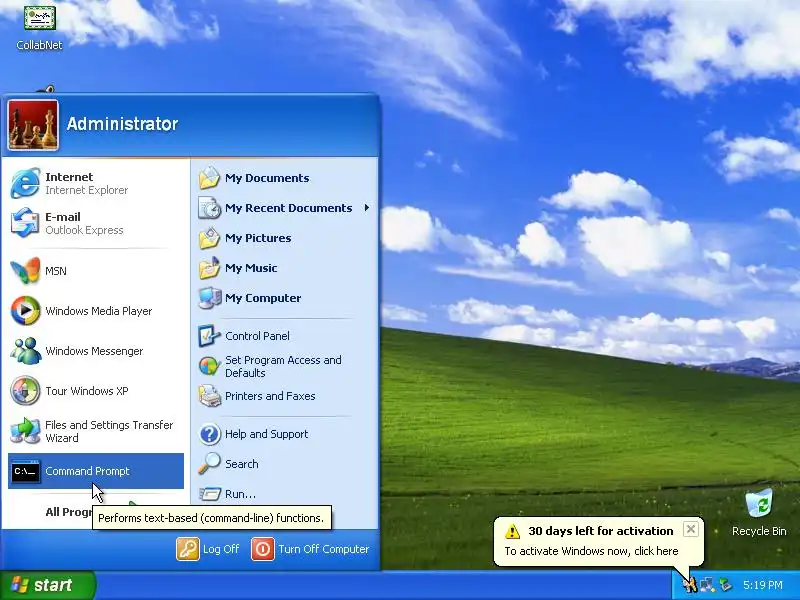Image resolution: width=800 pixels, height=600 pixels.
Task: Click the Administrator chess user picture
Action: pyautogui.click(x=33, y=125)
